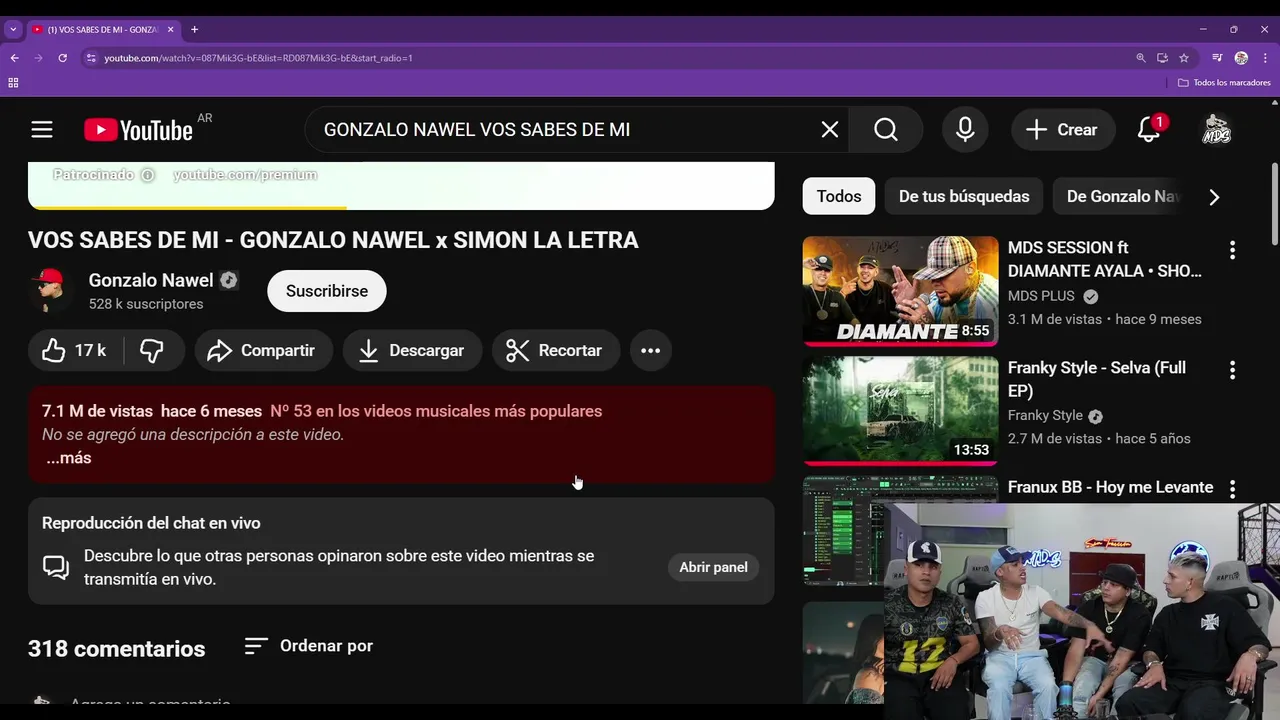1280x720 pixels.
Task: Show more filter chips with right chevron
Action: [x=1214, y=197]
